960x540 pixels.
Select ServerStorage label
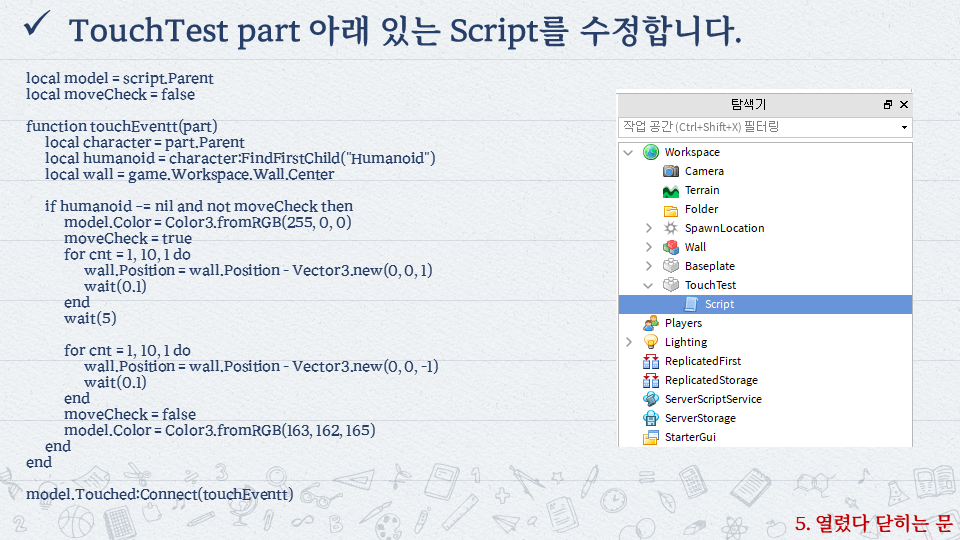(x=700, y=418)
